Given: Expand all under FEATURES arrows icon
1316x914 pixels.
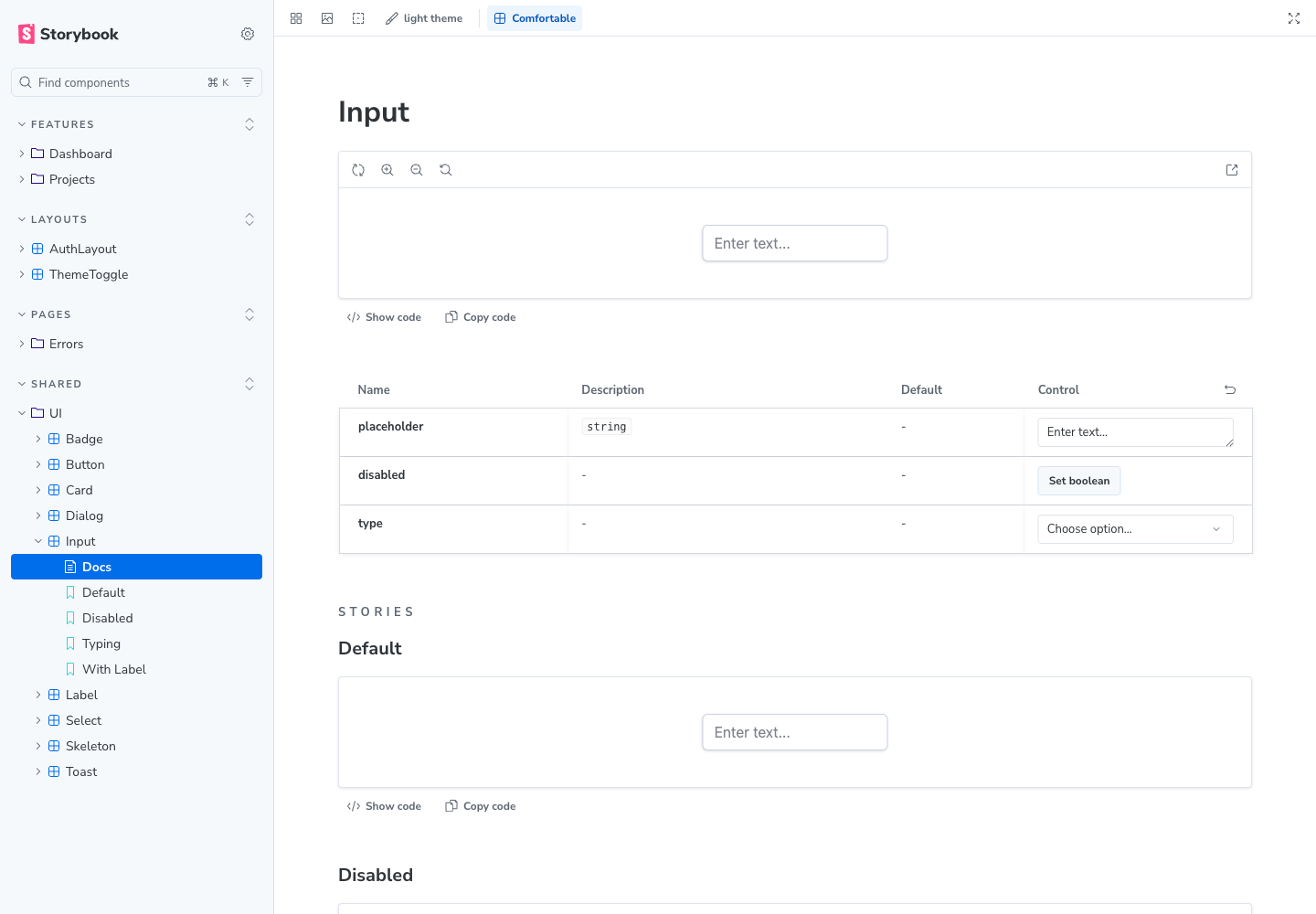Looking at the screenshot, I should pos(249,124).
